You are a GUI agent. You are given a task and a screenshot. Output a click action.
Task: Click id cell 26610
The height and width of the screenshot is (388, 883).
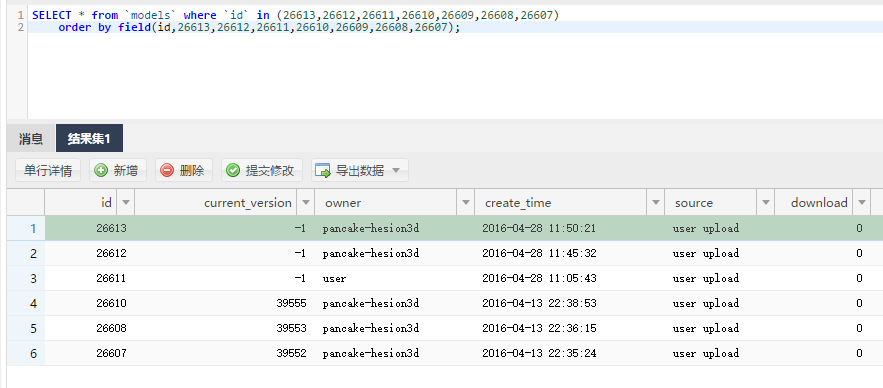tap(90, 303)
